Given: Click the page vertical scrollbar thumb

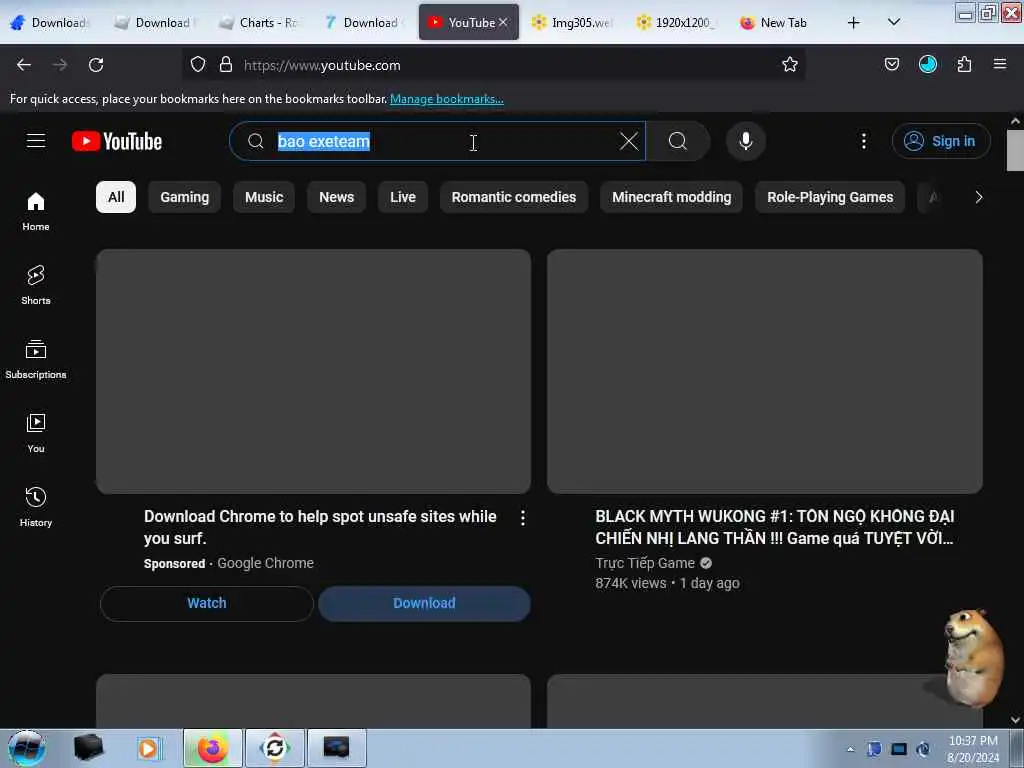Looking at the screenshot, I should pos(1015,150).
